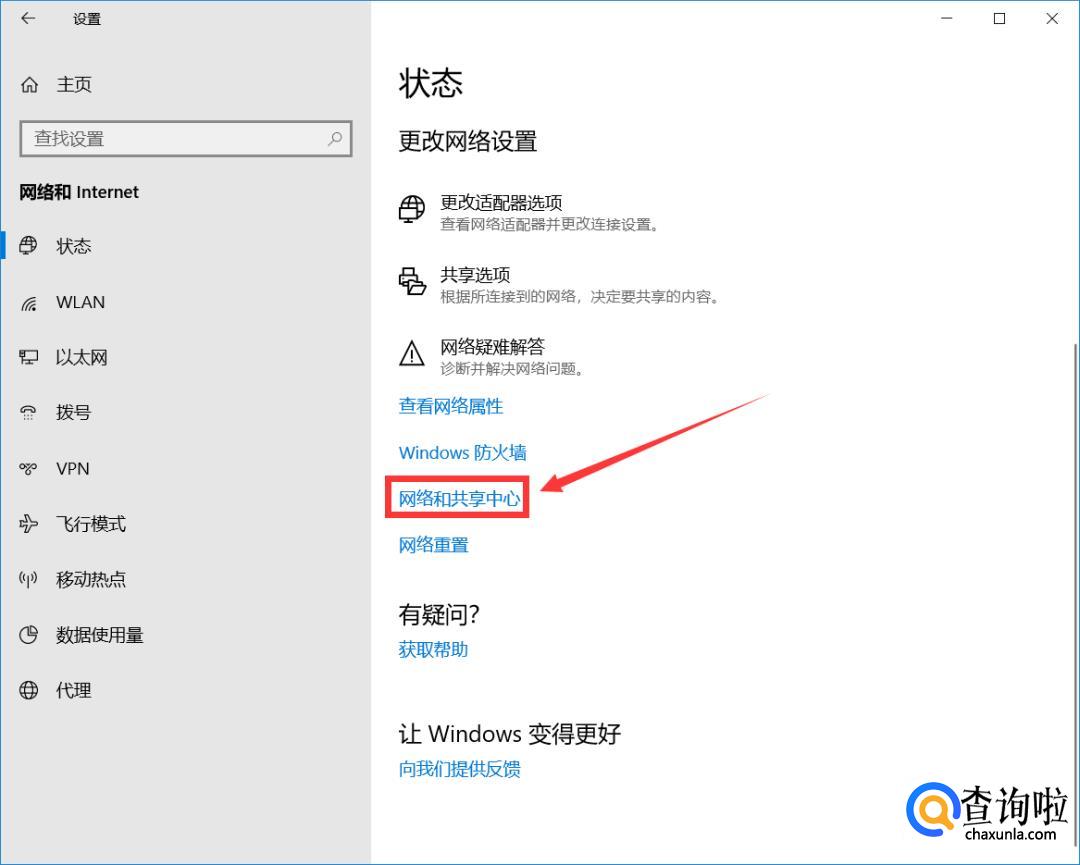This screenshot has height=865, width=1080.
Task: Click the globe icon beside 代理
Action: click(28, 690)
